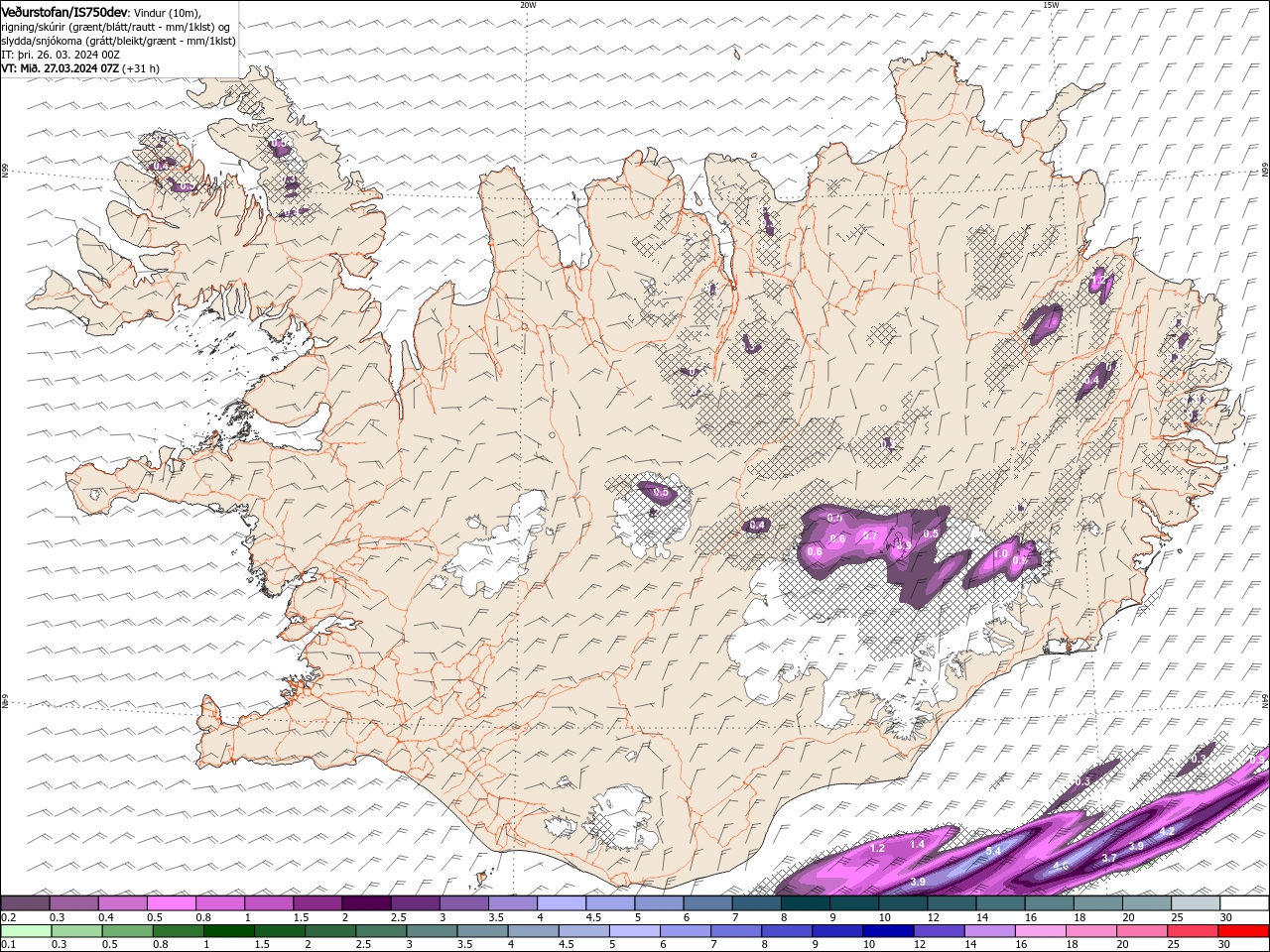Pick the darkest green rain swatch starting at 1
Viewport: 1270px width, 952px height.
tap(228, 930)
